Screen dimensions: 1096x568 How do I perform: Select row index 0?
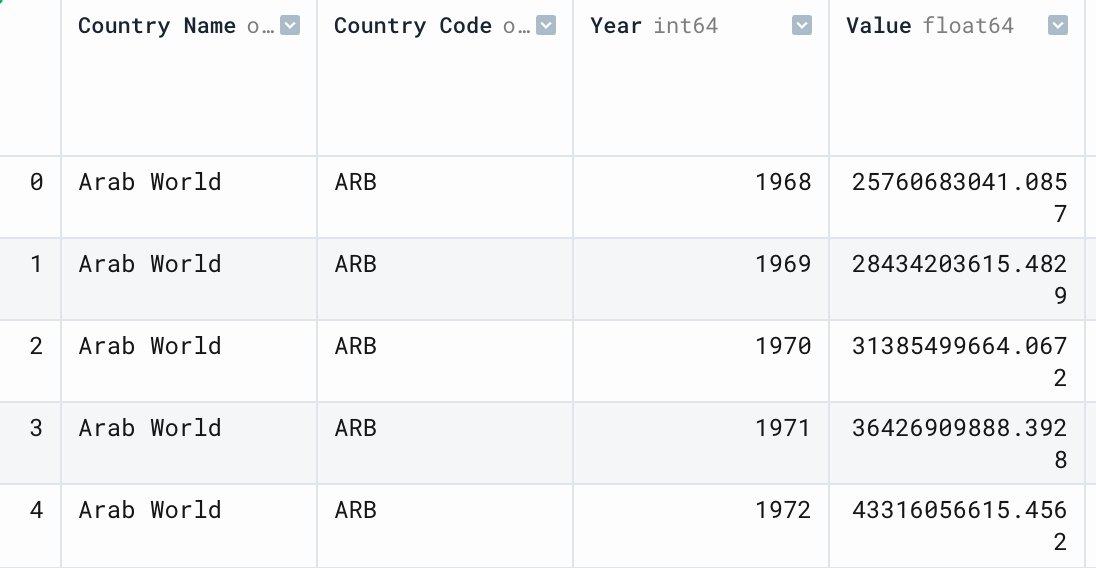click(30, 197)
